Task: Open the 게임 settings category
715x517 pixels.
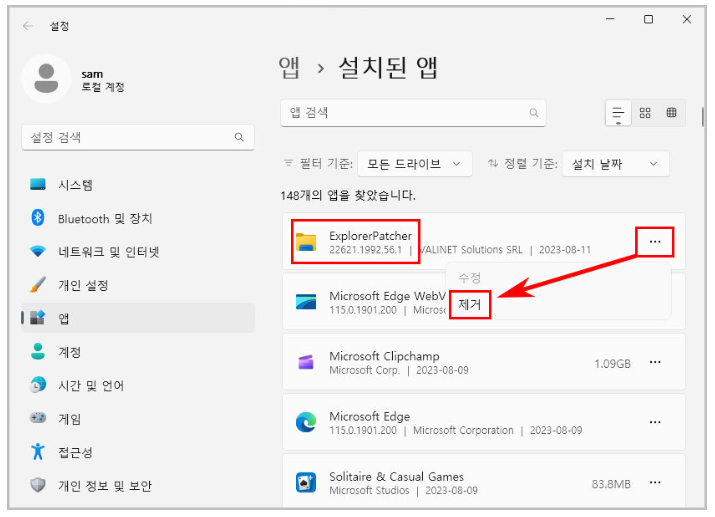Action: point(138,419)
